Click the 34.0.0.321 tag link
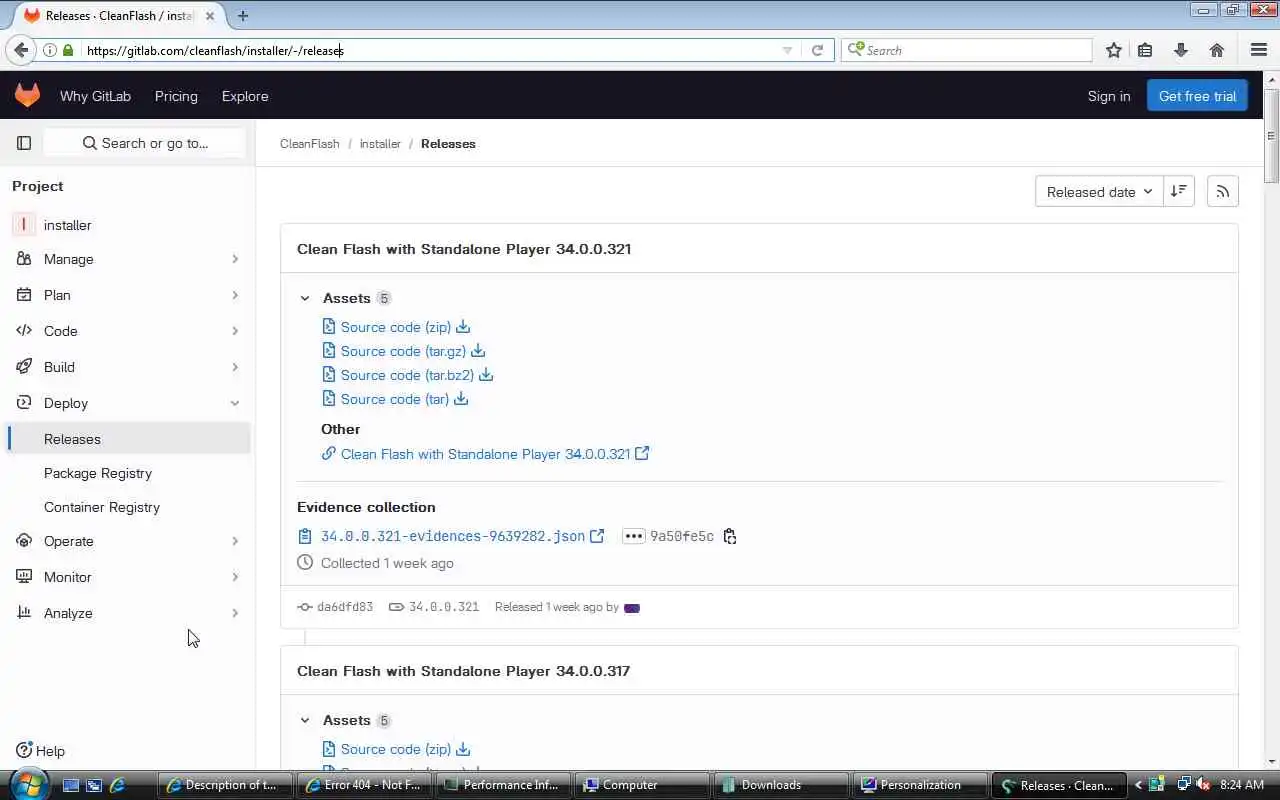This screenshot has height=800, width=1280. (444, 607)
